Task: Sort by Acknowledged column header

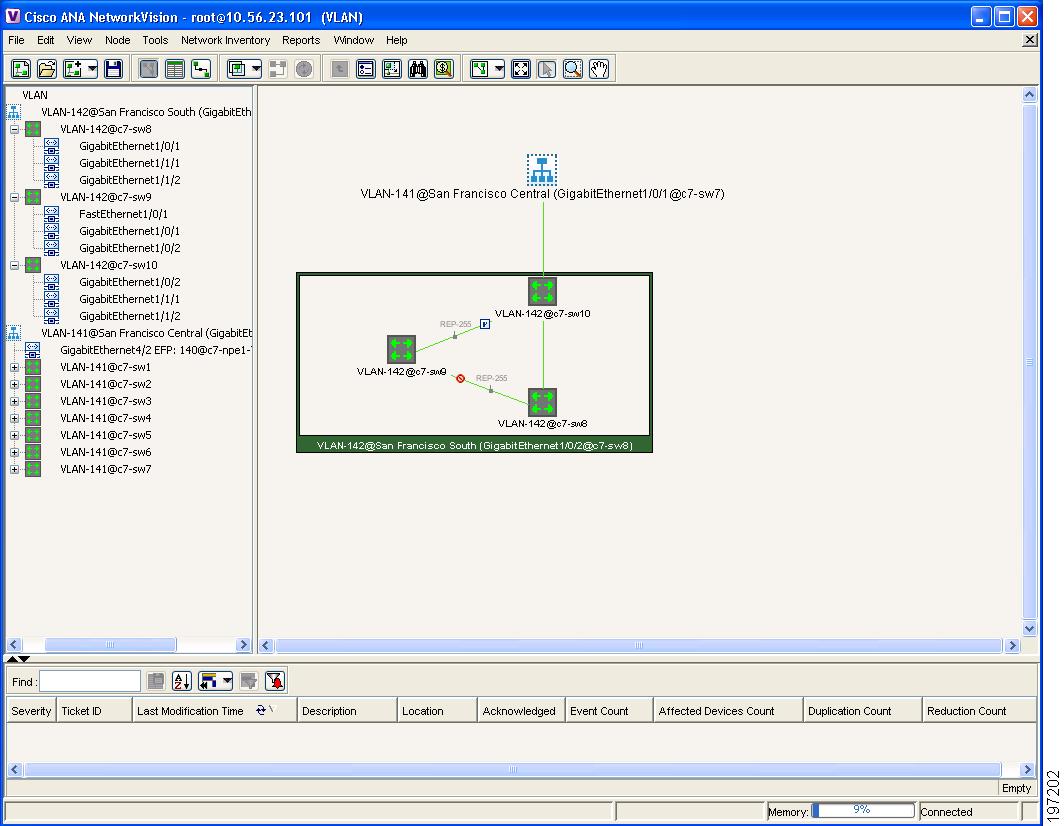Action: pyautogui.click(x=521, y=711)
